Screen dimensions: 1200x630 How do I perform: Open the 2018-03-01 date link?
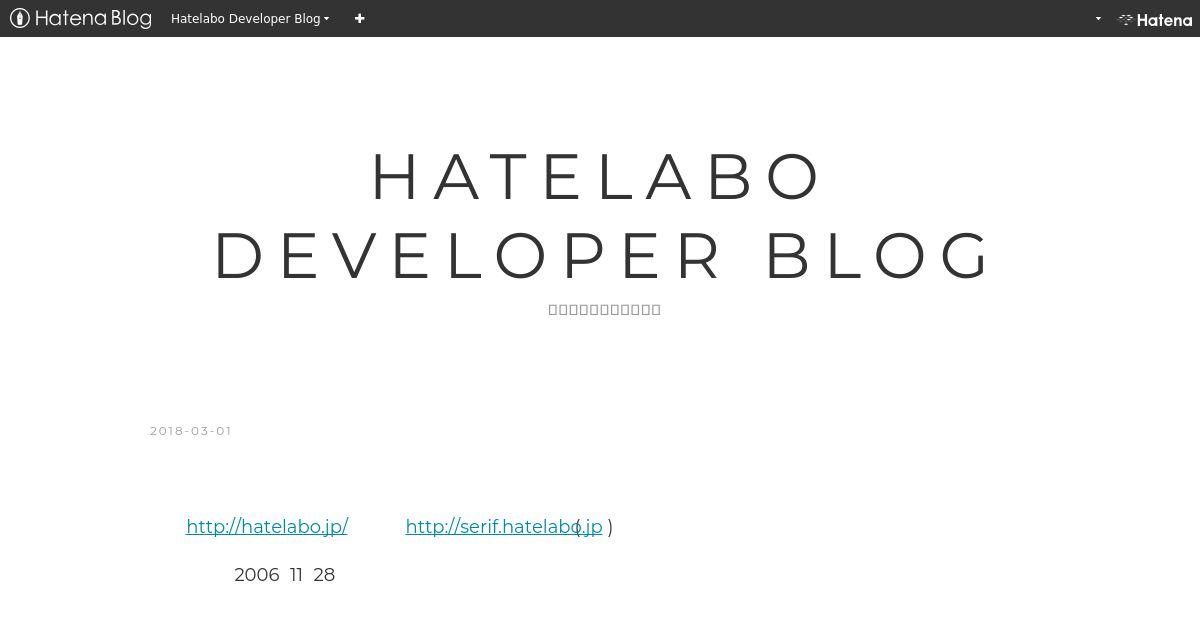191,431
